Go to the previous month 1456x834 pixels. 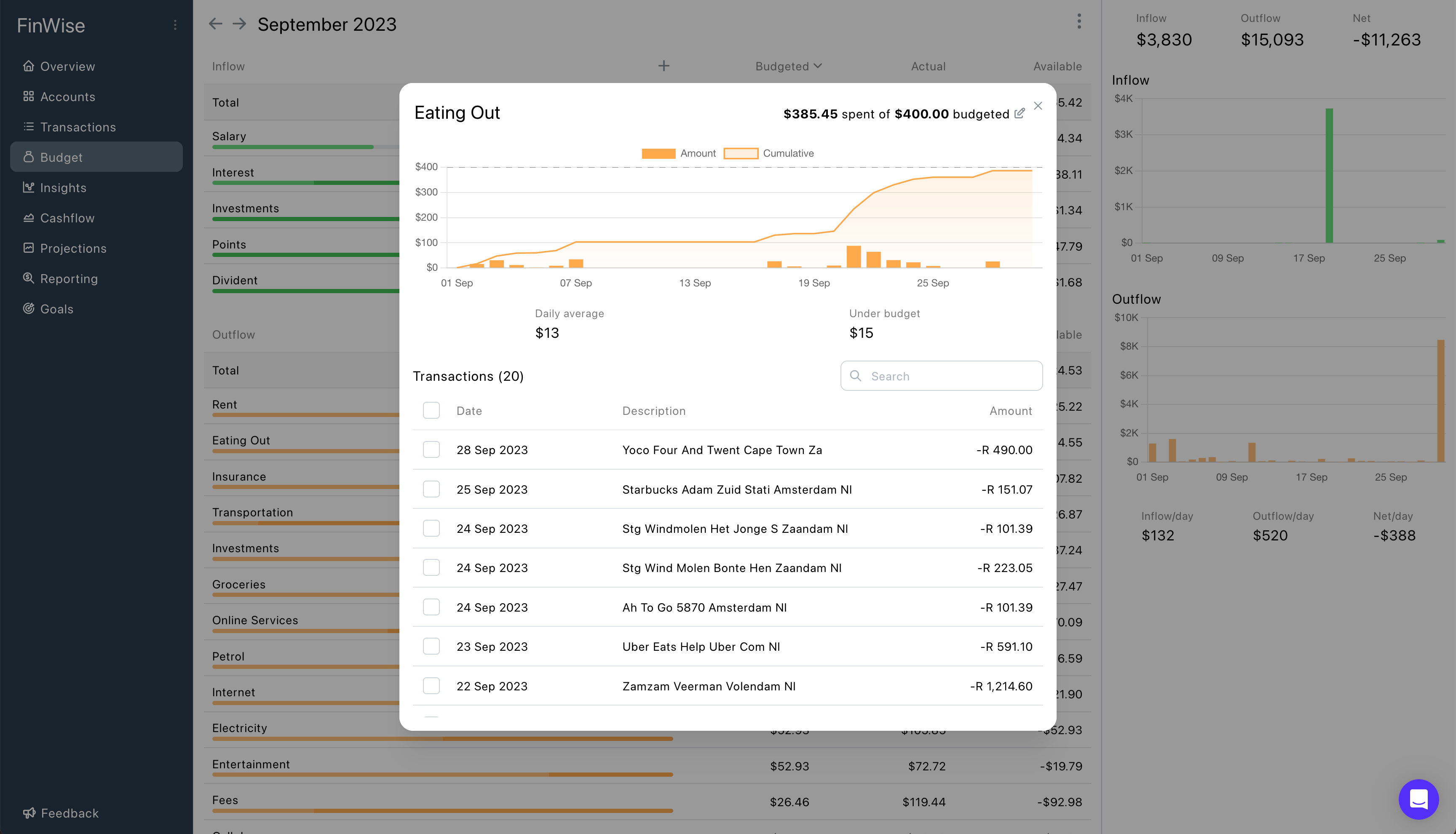tap(215, 24)
